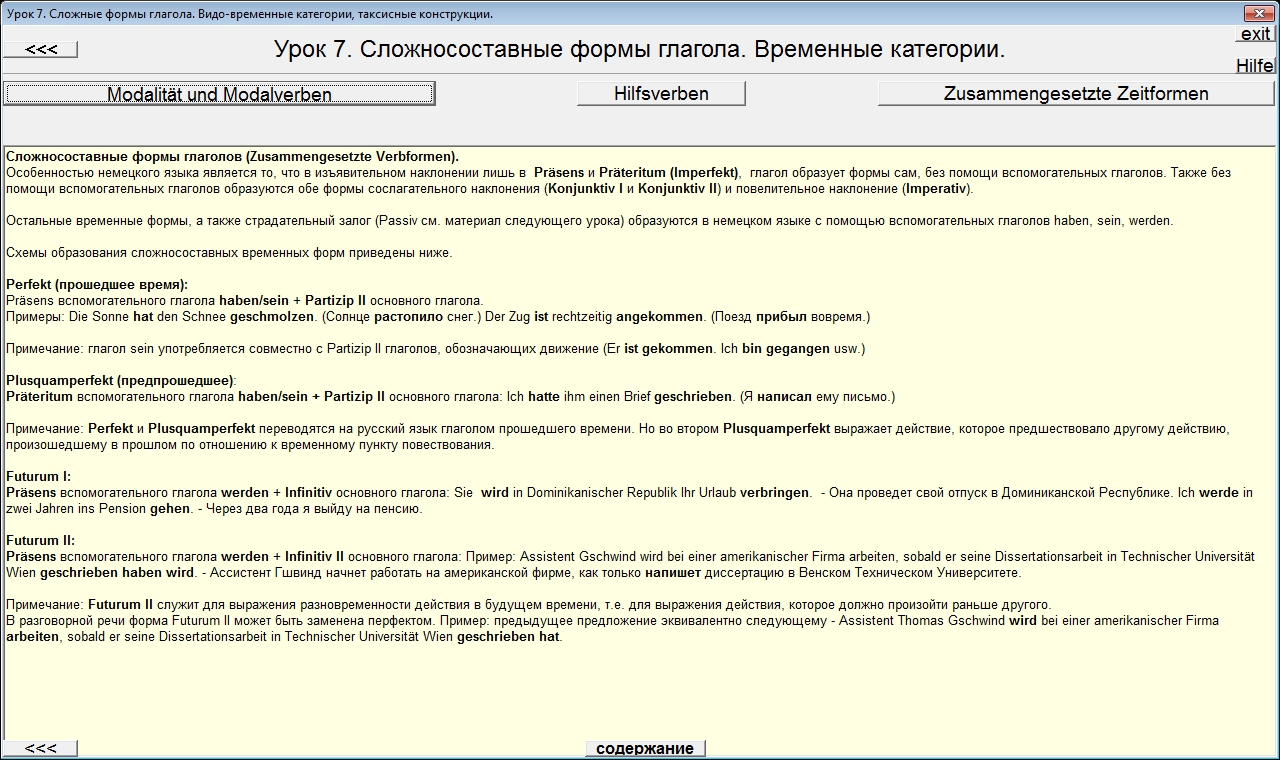Click the bold phrase 'geschrieben haben wird'
The width and height of the screenshot is (1280, 760).
click(x=117, y=573)
